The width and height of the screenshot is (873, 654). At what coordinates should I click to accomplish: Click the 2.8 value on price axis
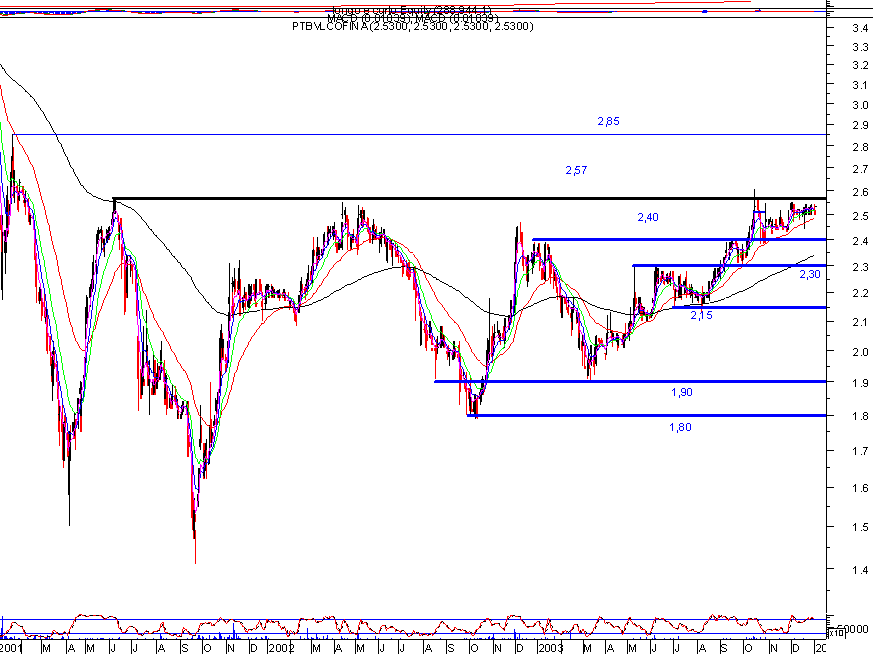(x=860, y=147)
